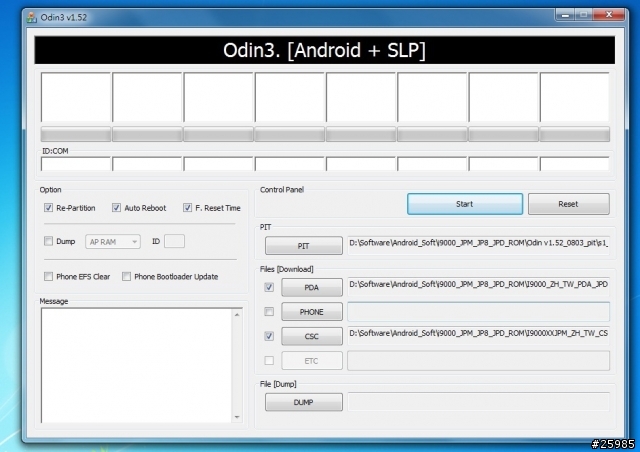Minimize the Odin3 window
Image resolution: width=640 pixels, height=452 pixels.
point(565,15)
